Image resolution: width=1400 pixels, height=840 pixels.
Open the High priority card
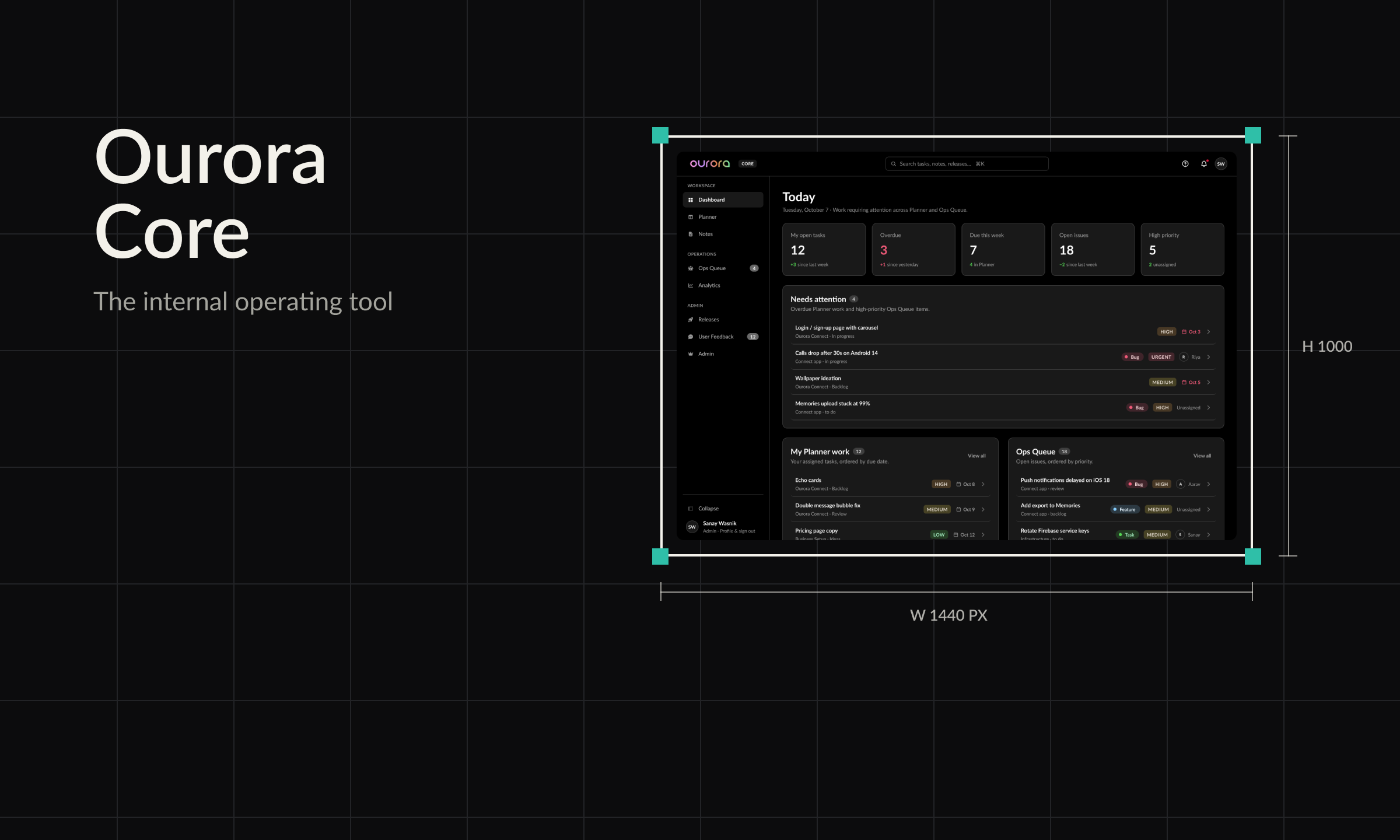(x=1182, y=249)
